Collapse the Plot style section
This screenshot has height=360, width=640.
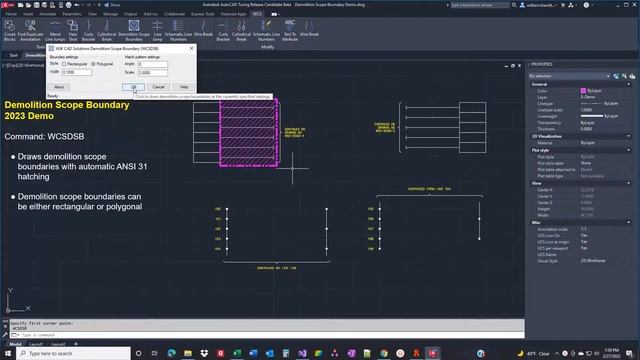[x=628, y=150]
